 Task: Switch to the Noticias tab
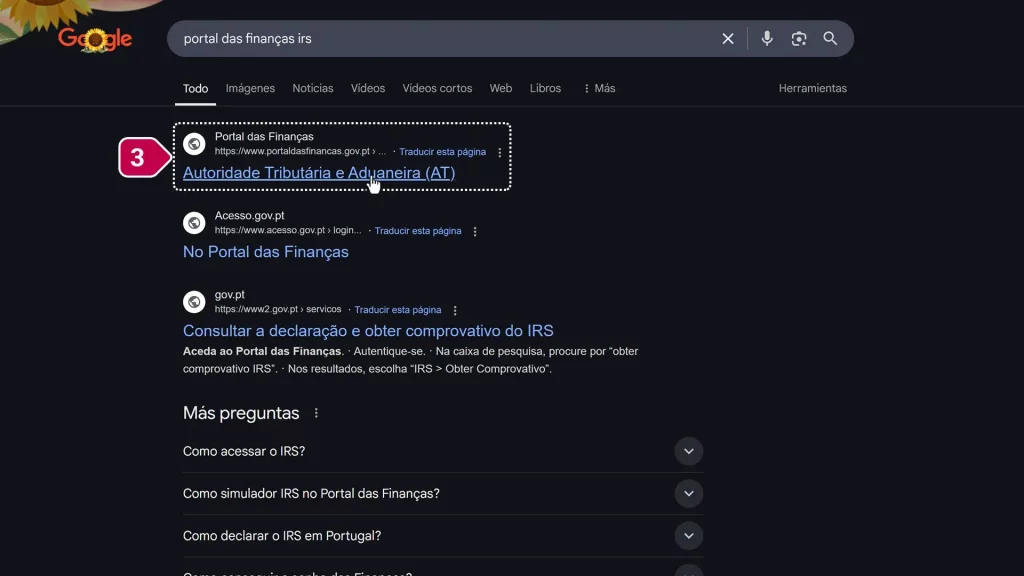(x=313, y=88)
